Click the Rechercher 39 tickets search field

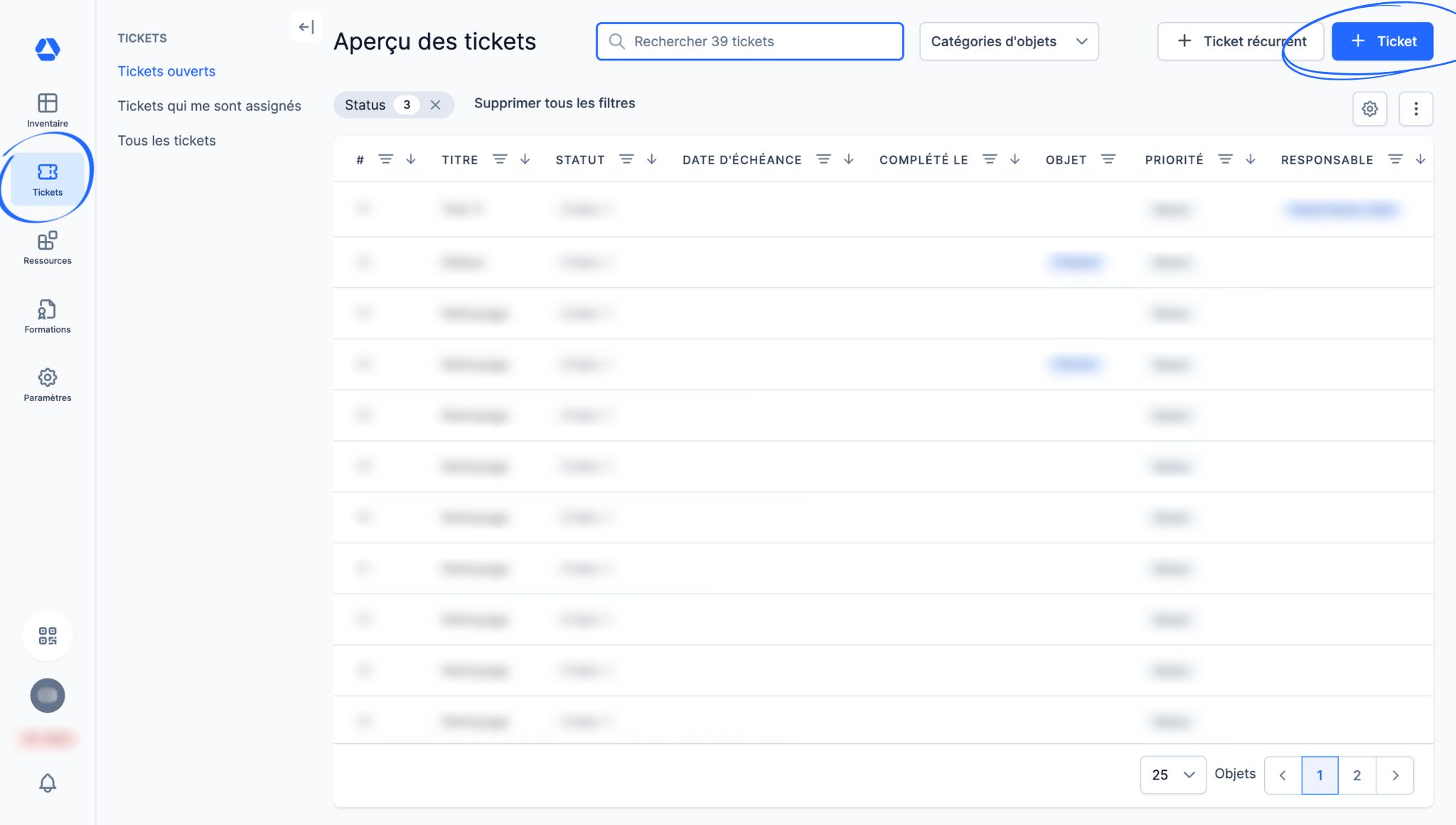(x=750, y=41)
